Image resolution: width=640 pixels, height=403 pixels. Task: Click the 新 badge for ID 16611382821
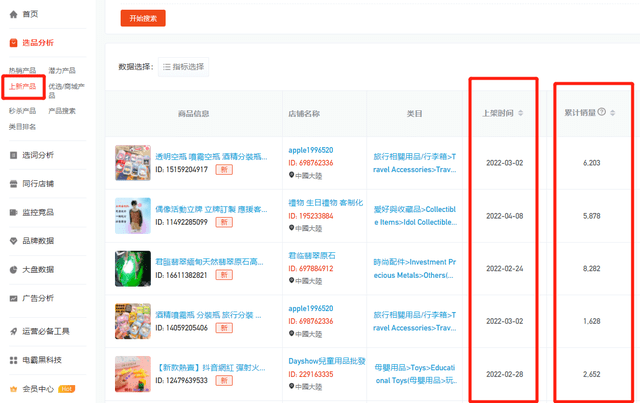224,275
